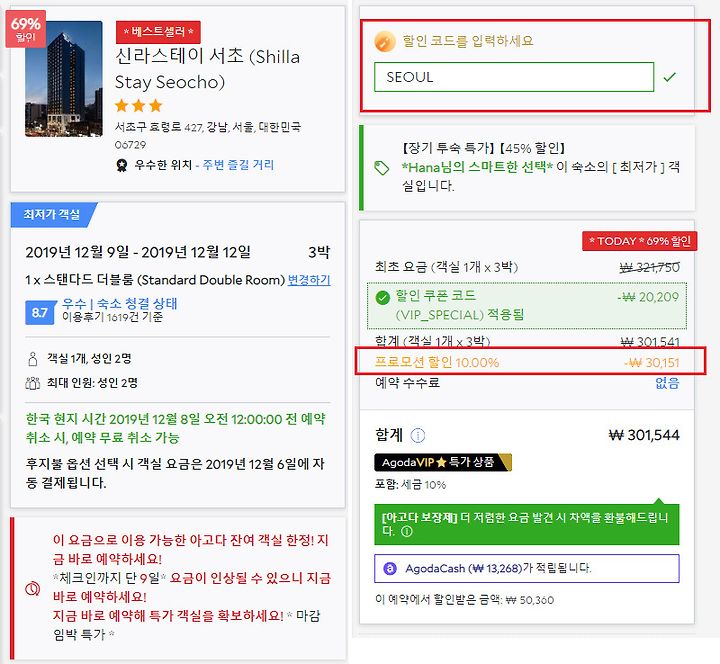Click the 최저가 객실 blue tab label
Viewport: 720px width, 664px height.
tap(52, 214)
